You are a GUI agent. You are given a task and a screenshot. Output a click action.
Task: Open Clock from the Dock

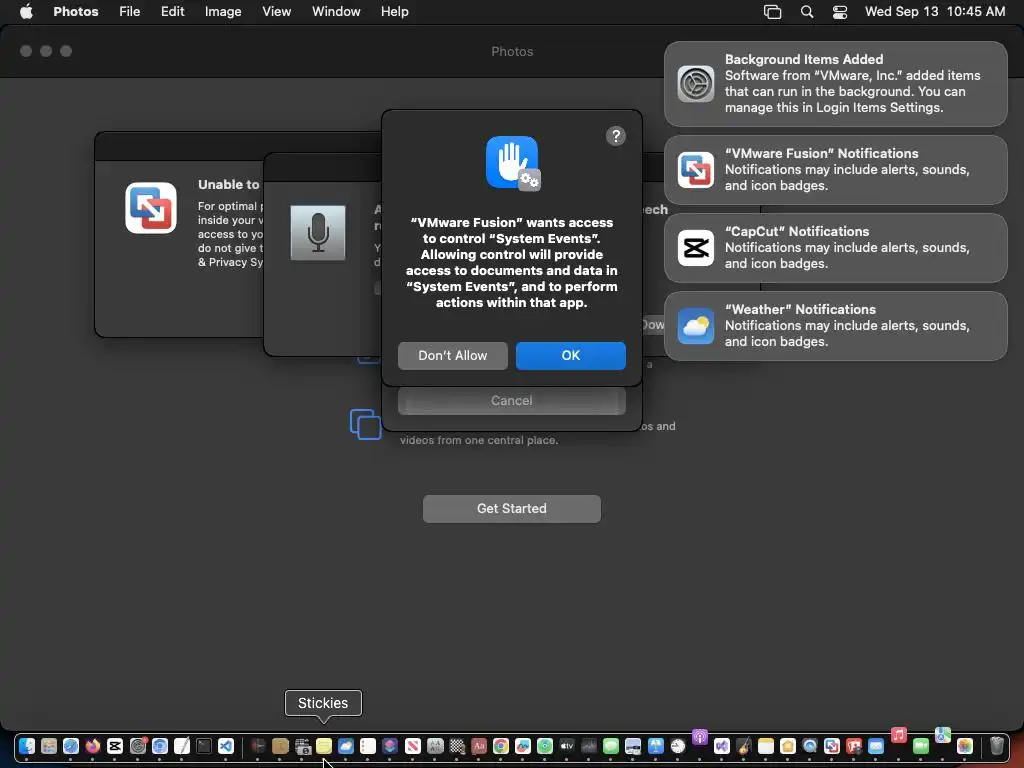click(x=678, y=746)
